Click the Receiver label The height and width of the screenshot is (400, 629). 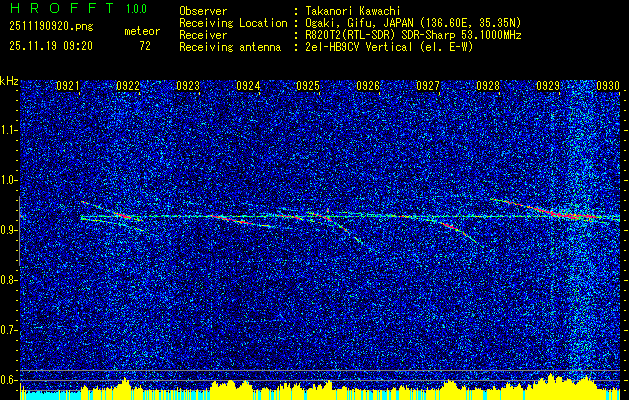(203, 35)
